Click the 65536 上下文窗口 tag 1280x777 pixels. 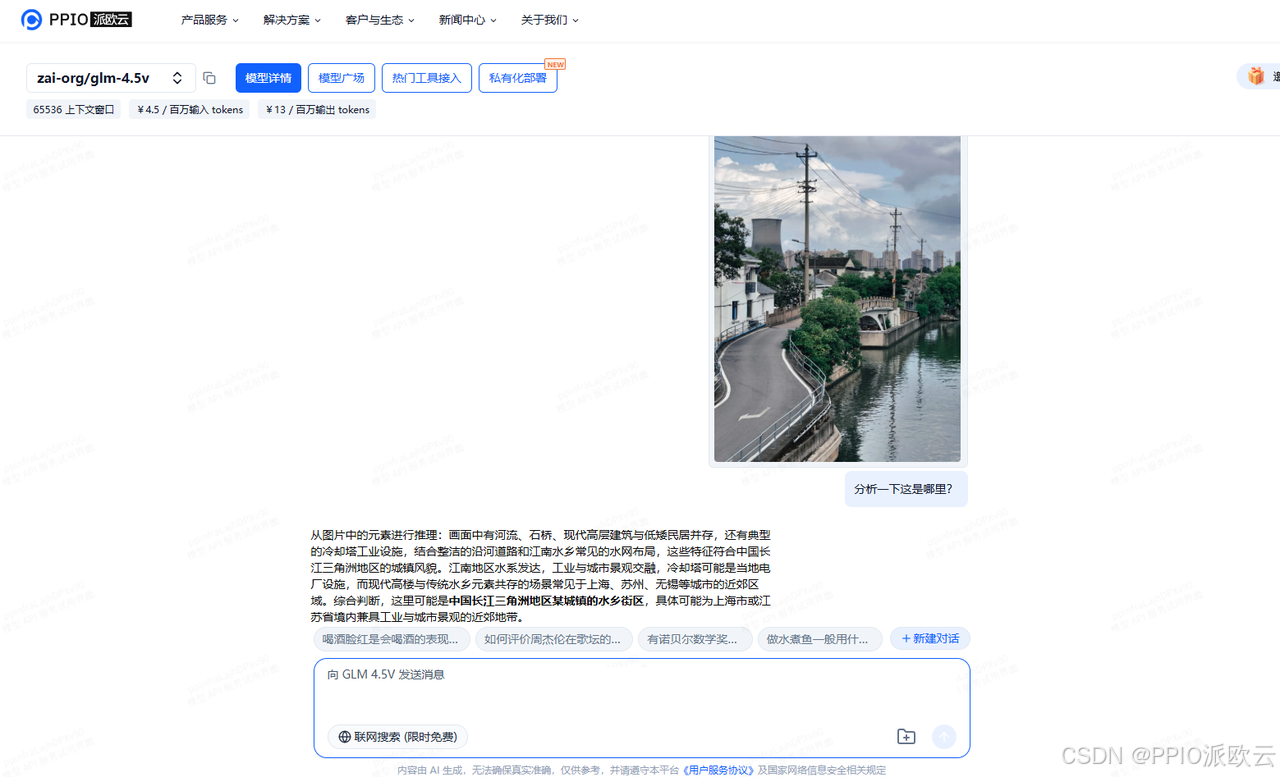74,110
